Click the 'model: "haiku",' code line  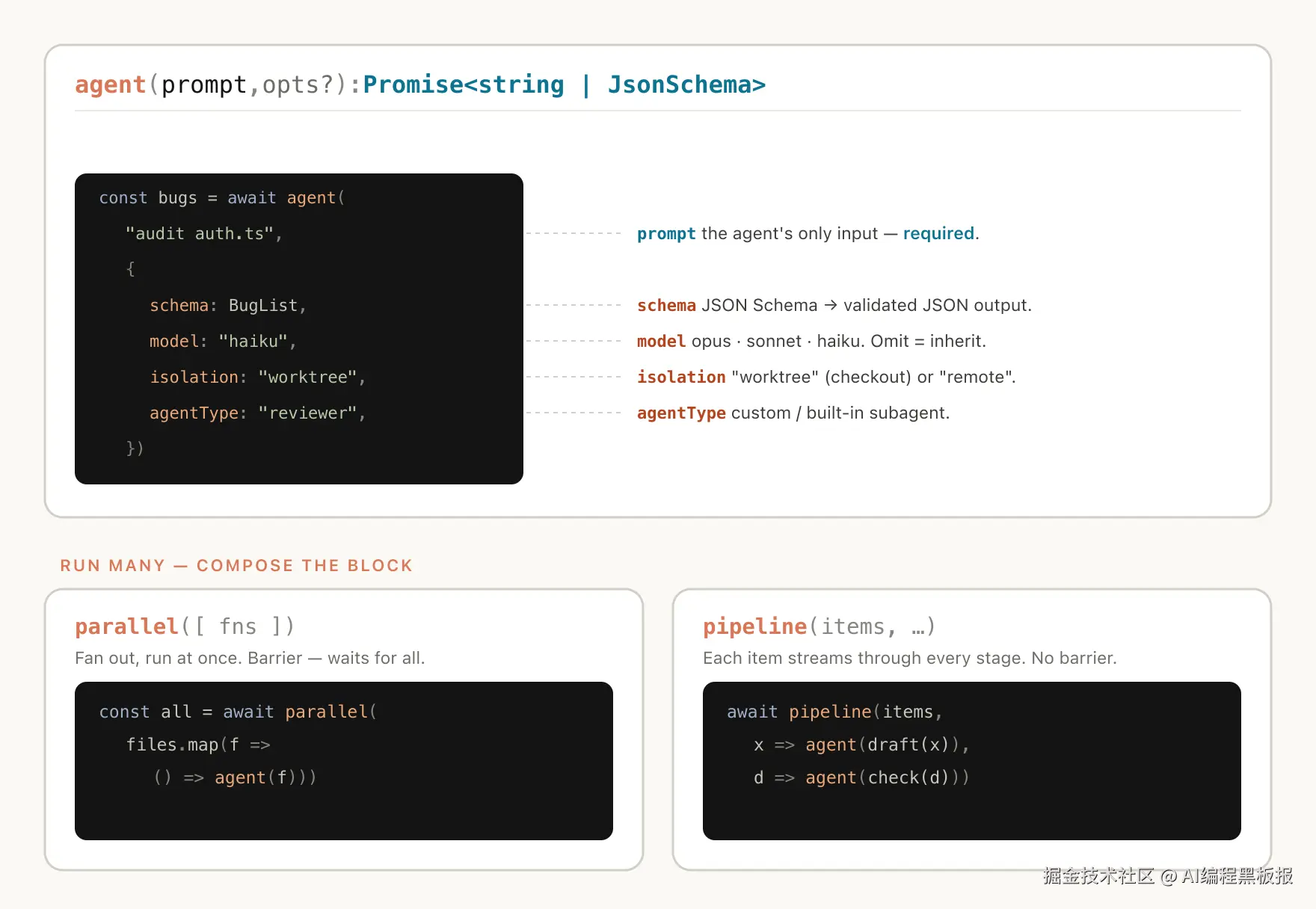click(x=223, y=342)
